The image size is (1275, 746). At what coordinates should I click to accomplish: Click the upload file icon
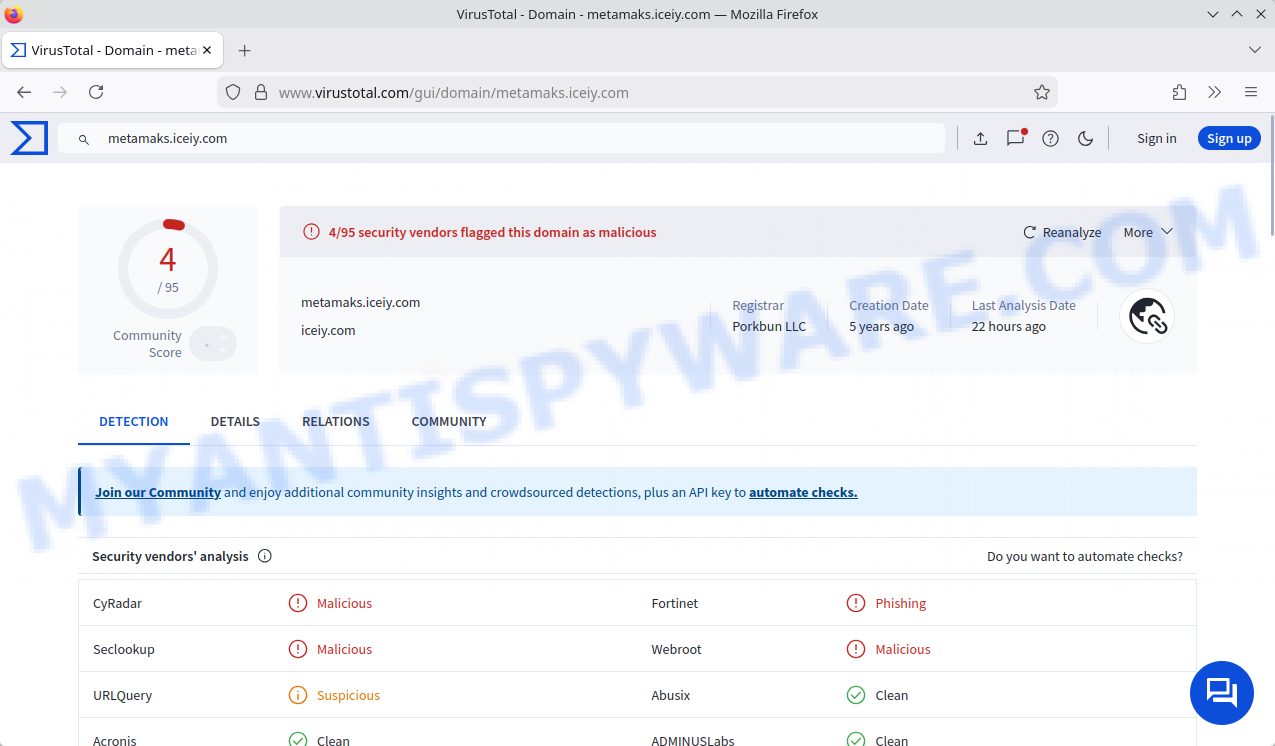tap(980, 139)
